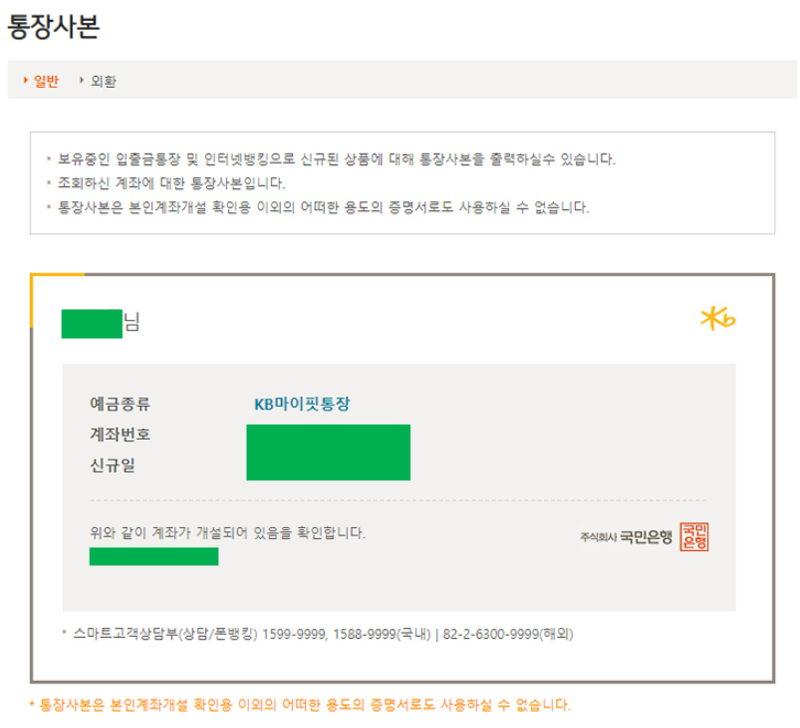The height and width of the screenshot is (728, 800).
Task: Select the 일반 tab
Action: click(x=46, y=81)
